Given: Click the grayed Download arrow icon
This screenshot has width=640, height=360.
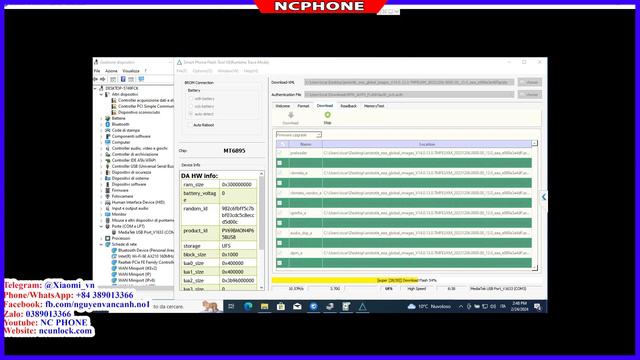Looking at the screenshot, I should pyautogui.click(x=291, y=115).
